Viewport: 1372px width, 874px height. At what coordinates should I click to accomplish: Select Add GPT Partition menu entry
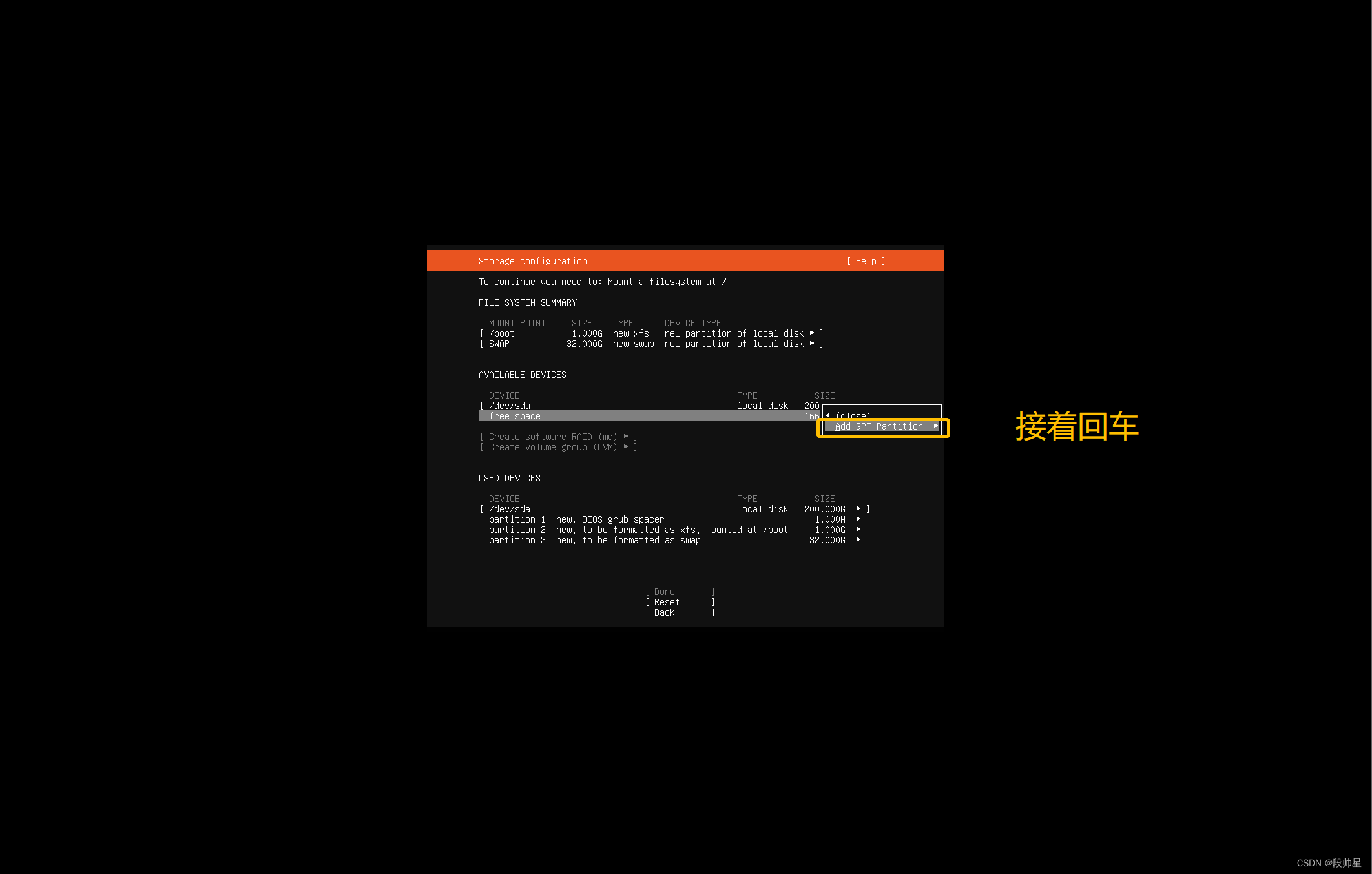point(881,426)
